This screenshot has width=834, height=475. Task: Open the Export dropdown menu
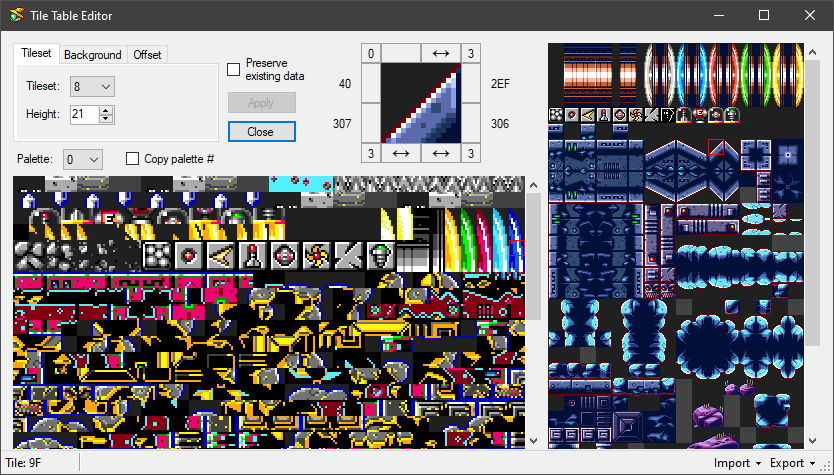coord(793,463)
